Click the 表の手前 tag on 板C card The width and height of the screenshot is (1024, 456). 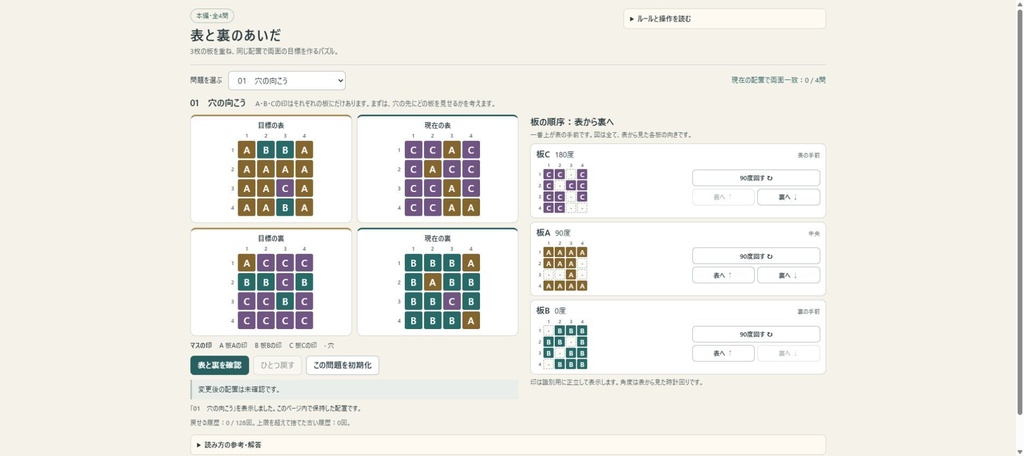(808, 155)
